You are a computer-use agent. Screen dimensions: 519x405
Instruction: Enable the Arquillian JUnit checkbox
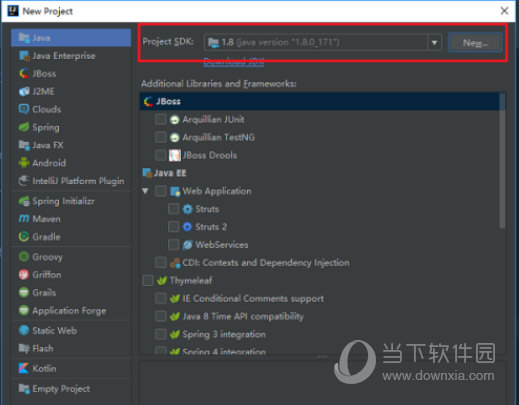tap(161, 119)
